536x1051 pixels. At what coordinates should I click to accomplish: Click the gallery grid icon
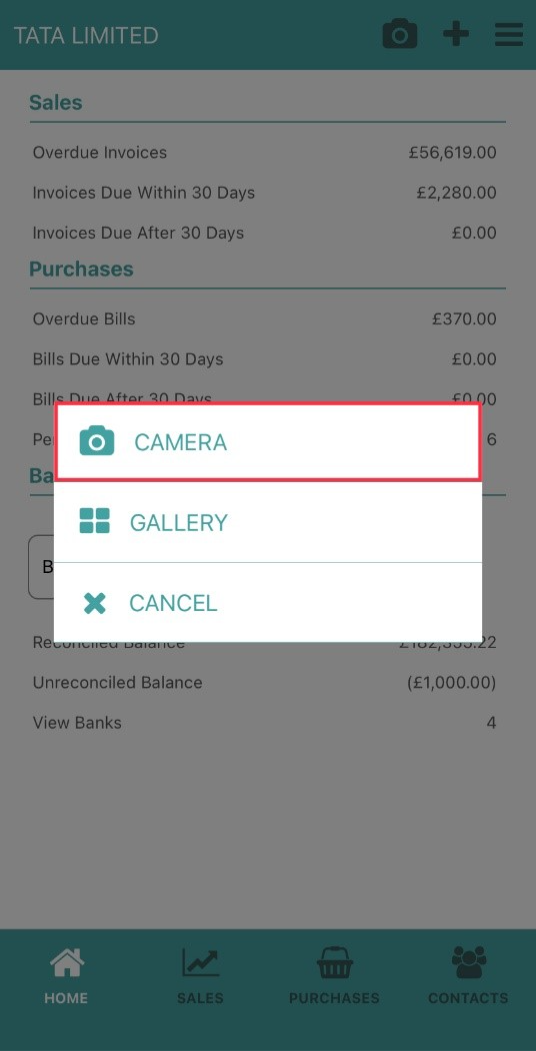click(x=94, y=521)
